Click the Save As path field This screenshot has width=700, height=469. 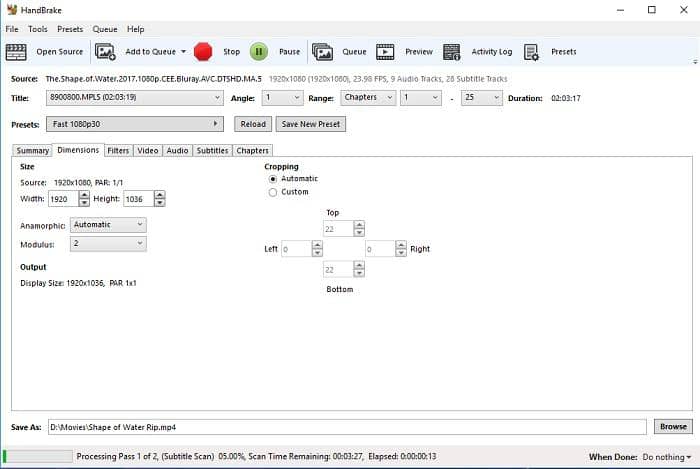click(x=347, y=427)
